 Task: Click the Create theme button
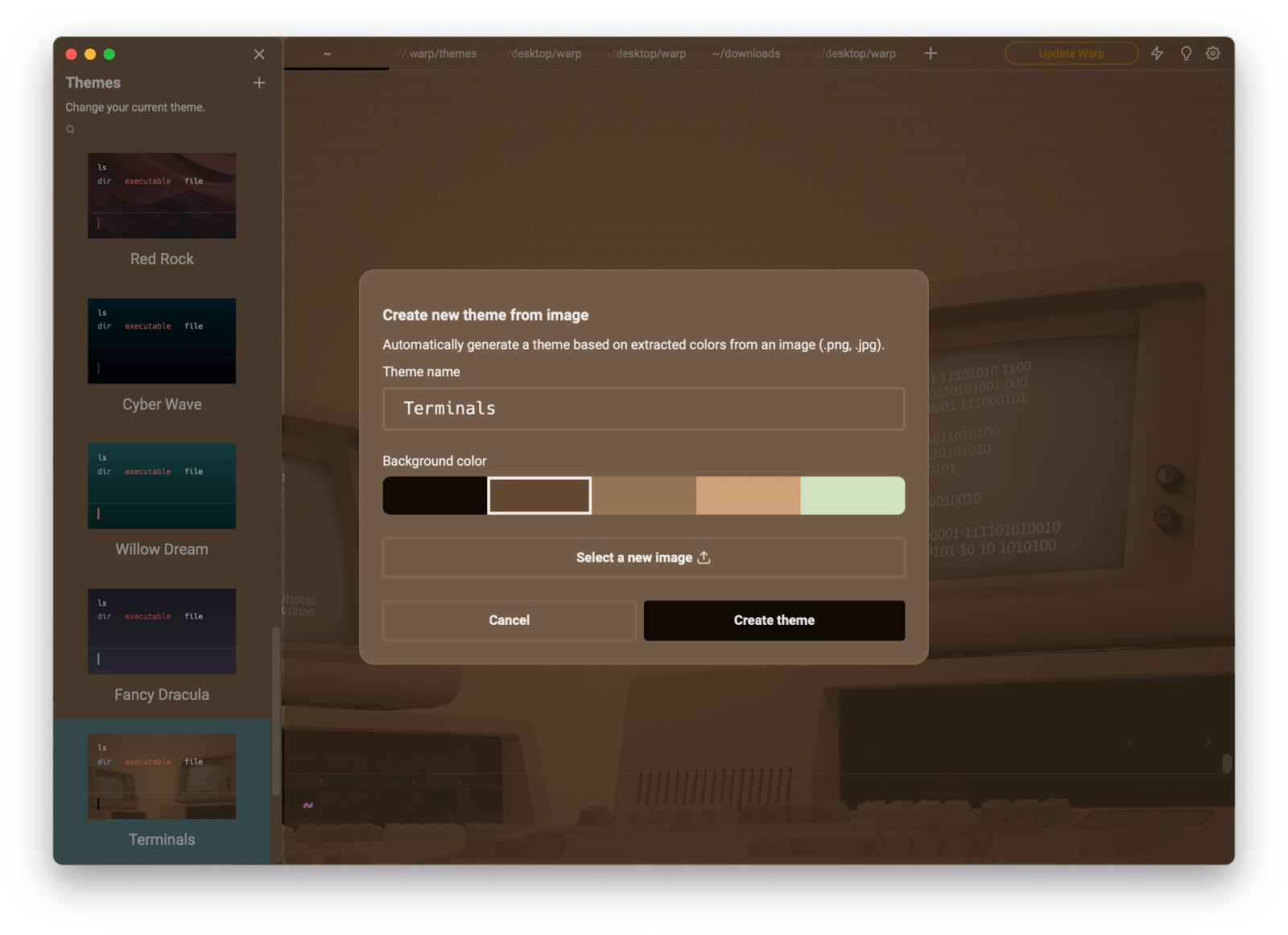pos(774,620)
